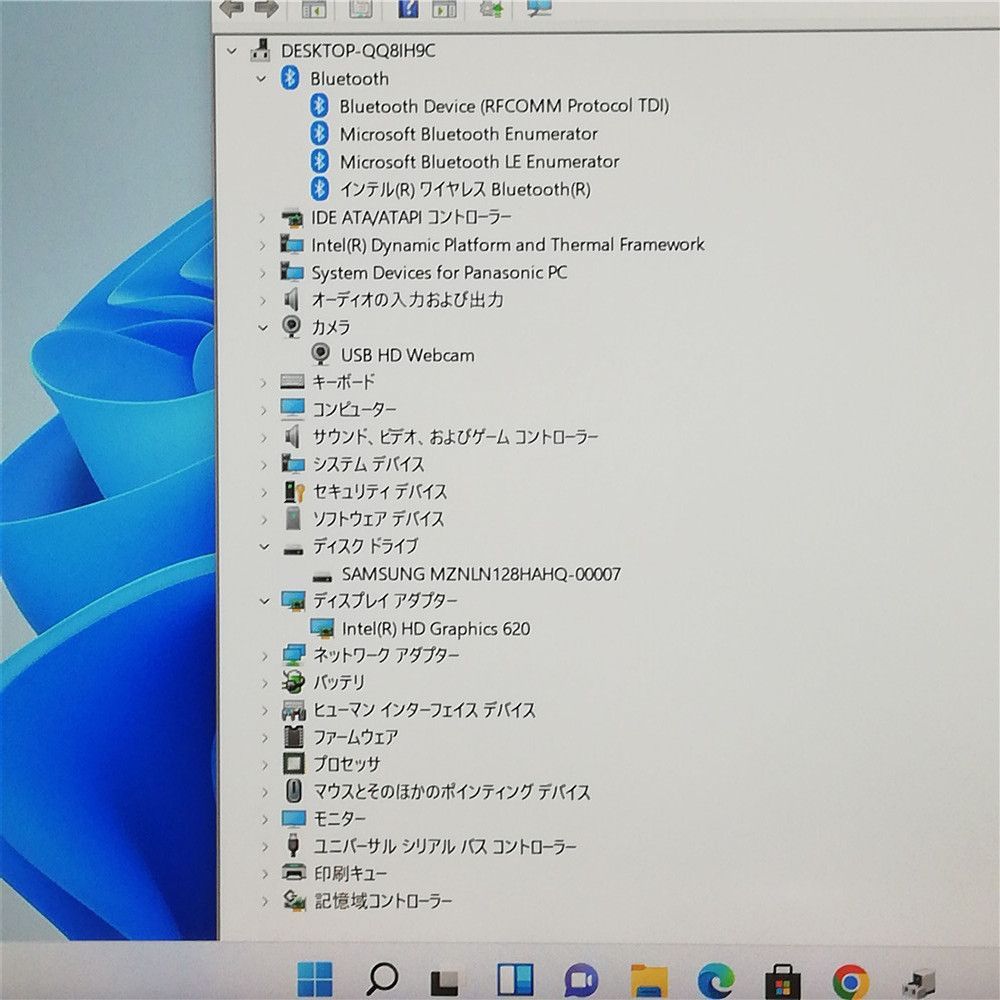Expand the セキュリティ デバイス category
The image size is (1000, 1000).
pos(264,492)
